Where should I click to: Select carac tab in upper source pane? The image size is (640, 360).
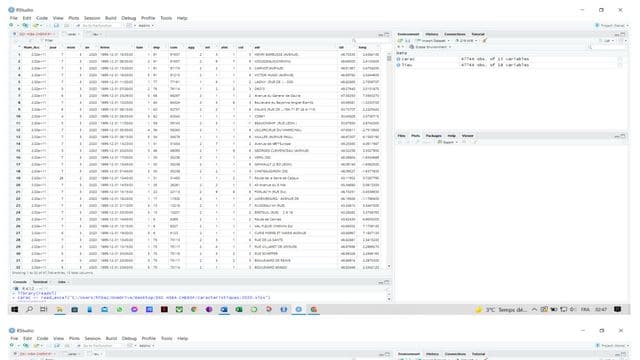point(72,34)
